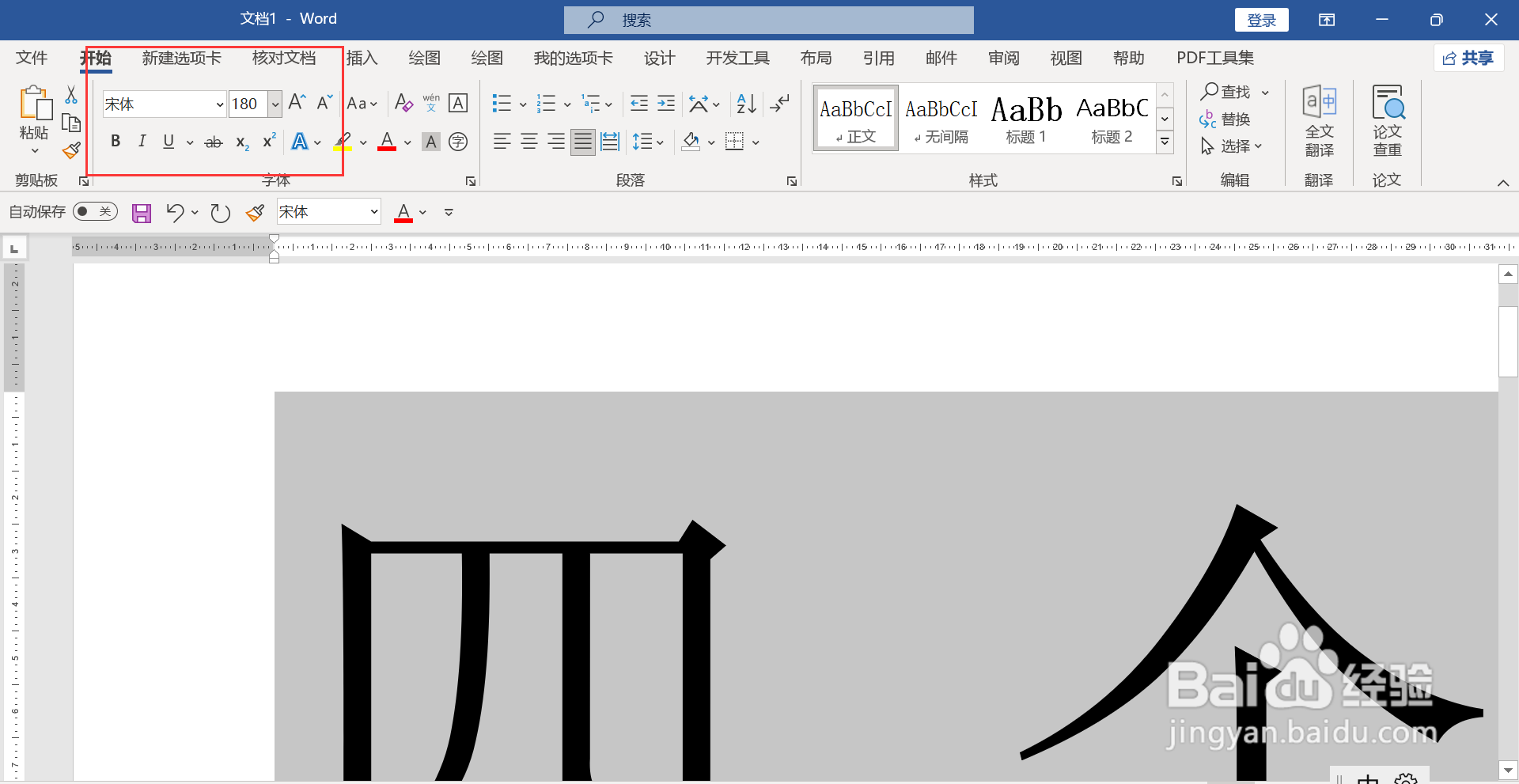The image size is (1519, 784).
Task: Apply yellow text highlight color
Action: click(343, 142)
